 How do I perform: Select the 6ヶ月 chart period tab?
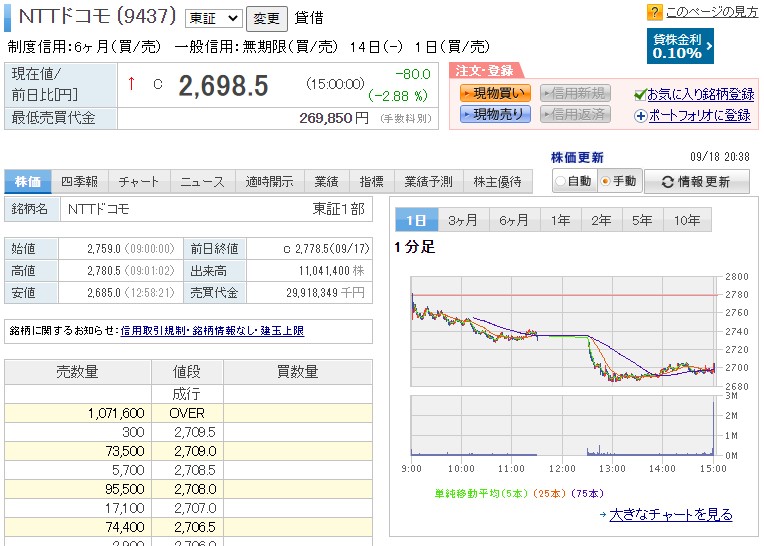coord(515,220)
